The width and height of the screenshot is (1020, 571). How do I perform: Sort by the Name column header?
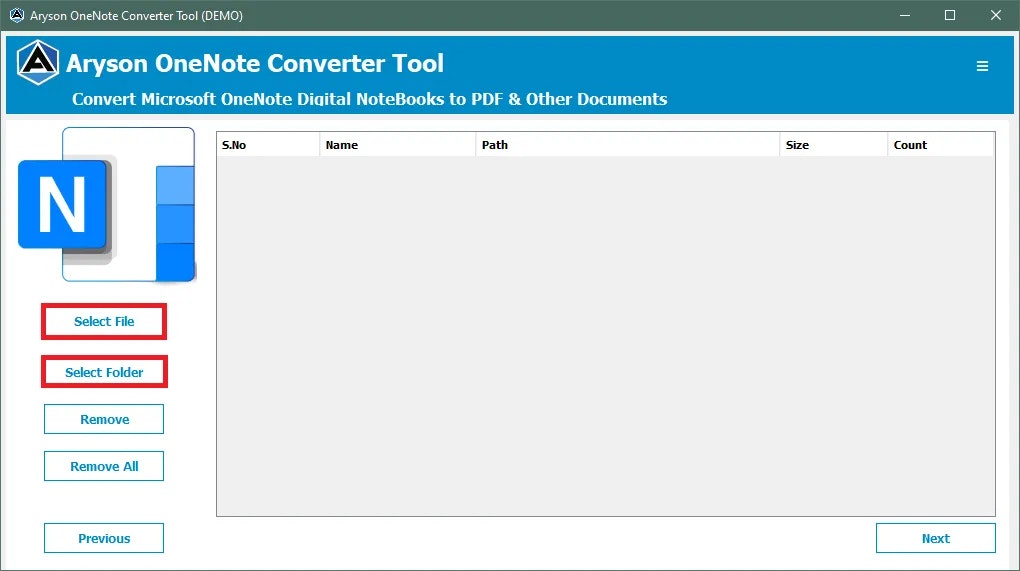[397, 145]
